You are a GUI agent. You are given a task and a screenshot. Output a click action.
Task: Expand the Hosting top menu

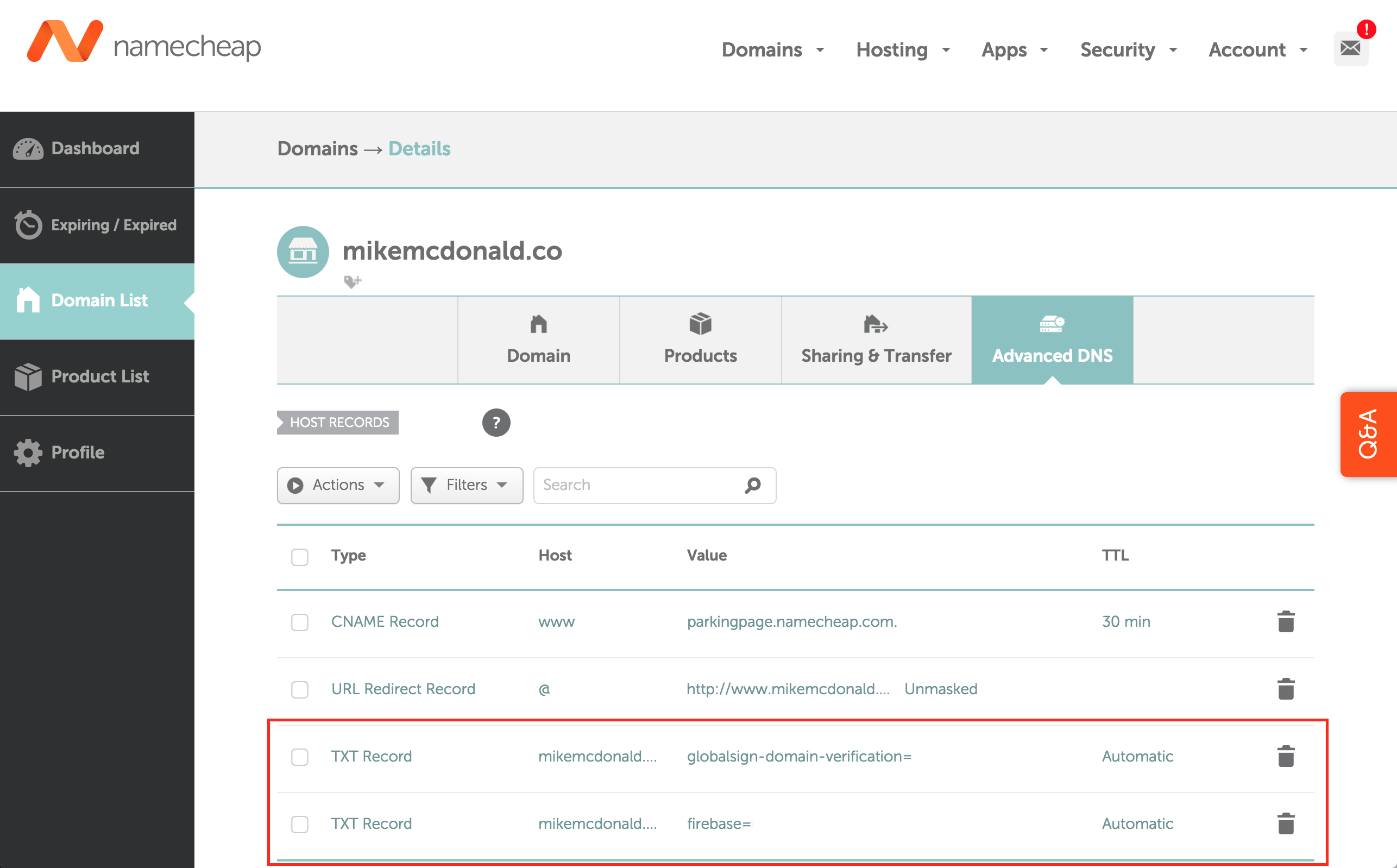[x=903, y=50]
